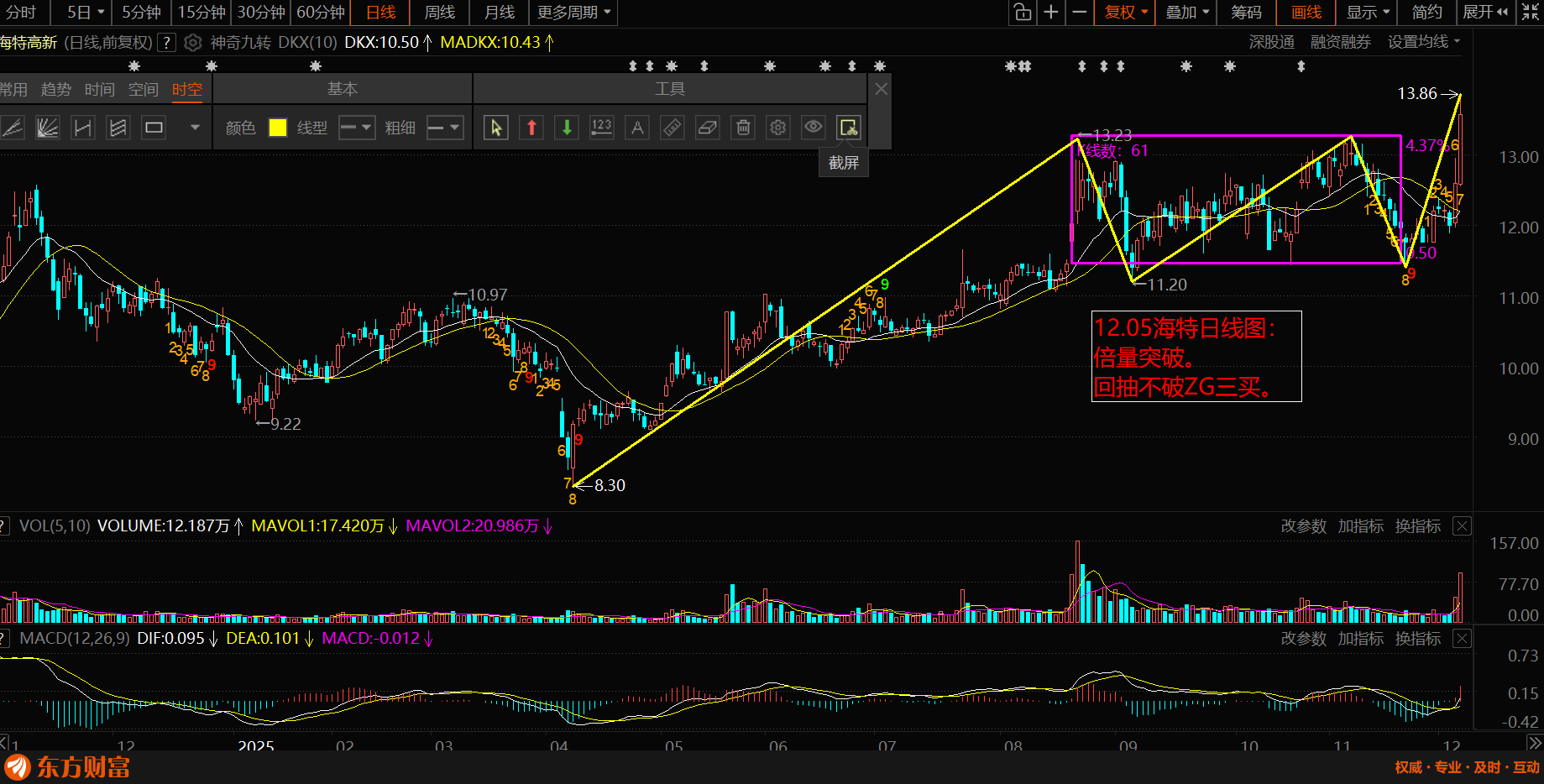Toggle the 筹码 chip distribution view

(x=1246, y=13)
